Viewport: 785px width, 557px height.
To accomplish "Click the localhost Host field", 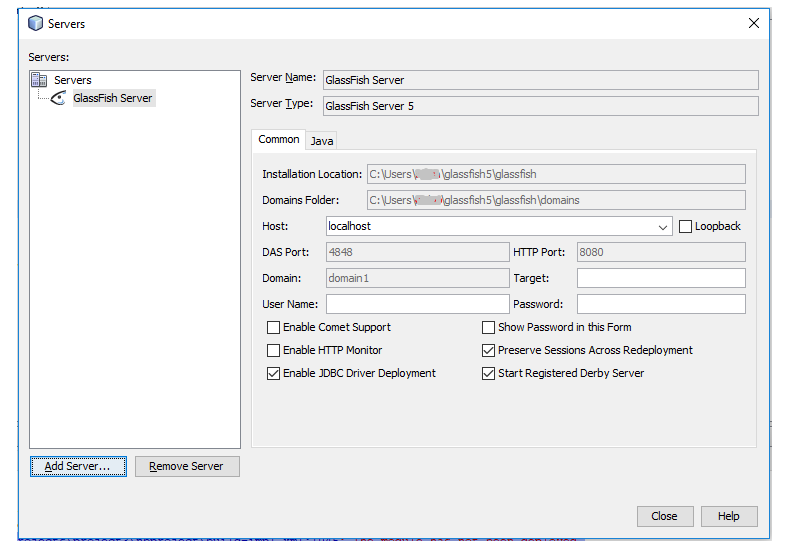I will [x=499, y=226].
